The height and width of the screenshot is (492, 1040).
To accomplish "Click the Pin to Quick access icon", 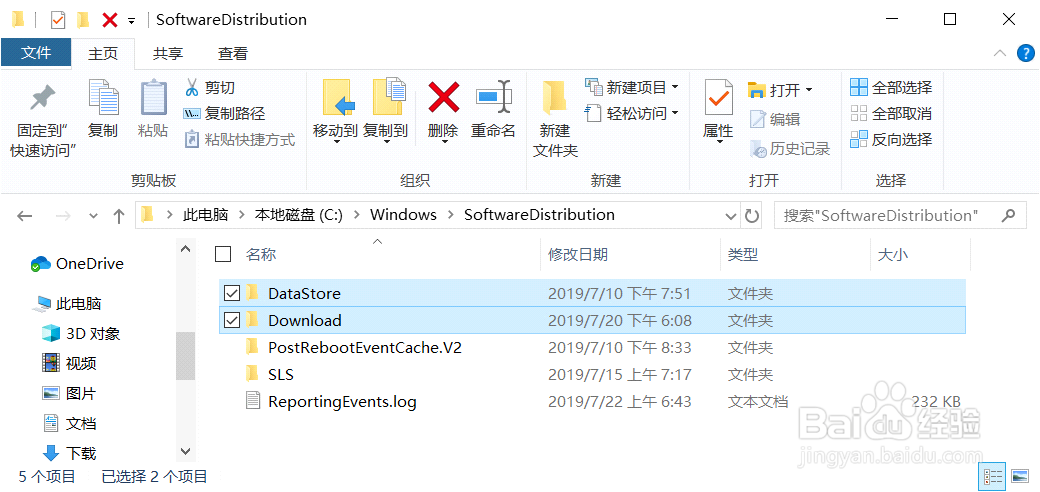I will click(x=43, y=99).
